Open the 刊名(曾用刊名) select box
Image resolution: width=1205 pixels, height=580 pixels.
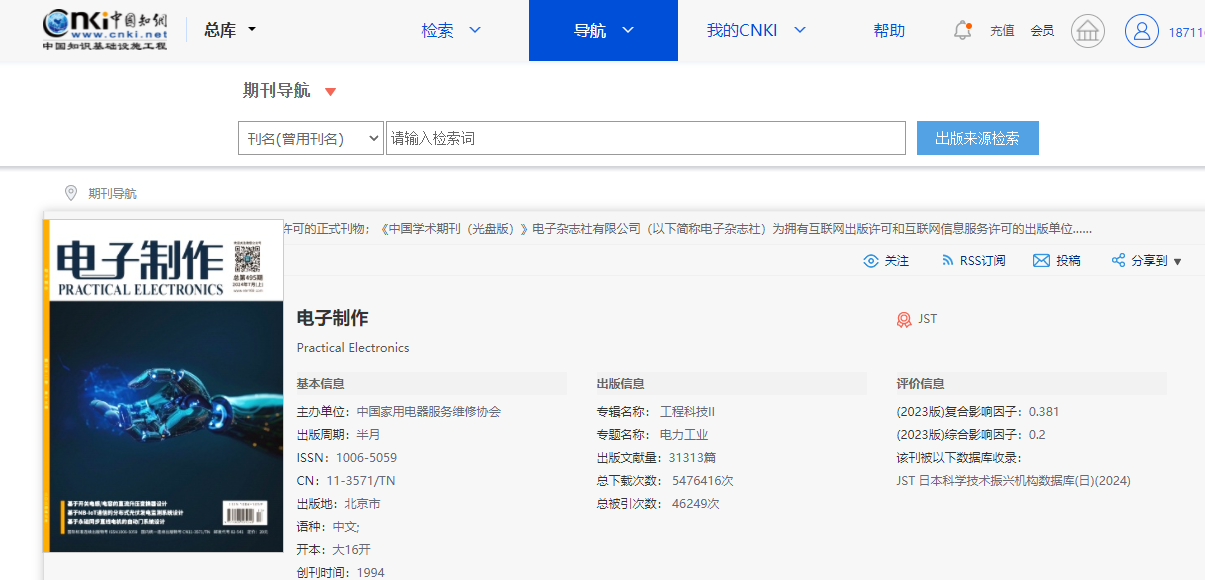click(311, 138)
